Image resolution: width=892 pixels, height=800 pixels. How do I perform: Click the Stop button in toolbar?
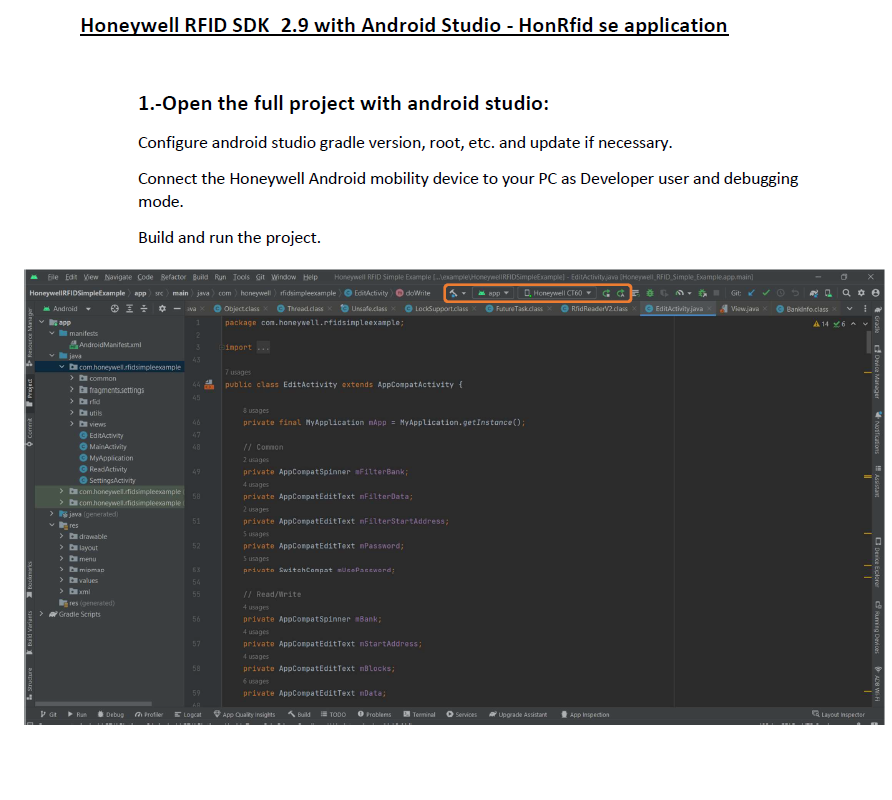[716, 293]
